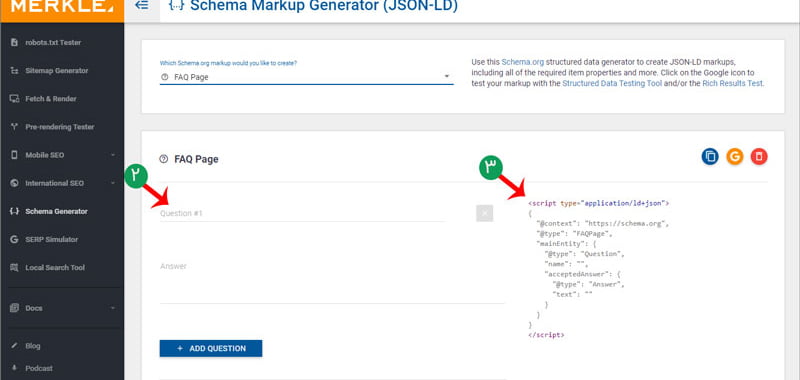Click the Blog pencil icon
This screenshot has height=380, width=800.
(14, 346)
